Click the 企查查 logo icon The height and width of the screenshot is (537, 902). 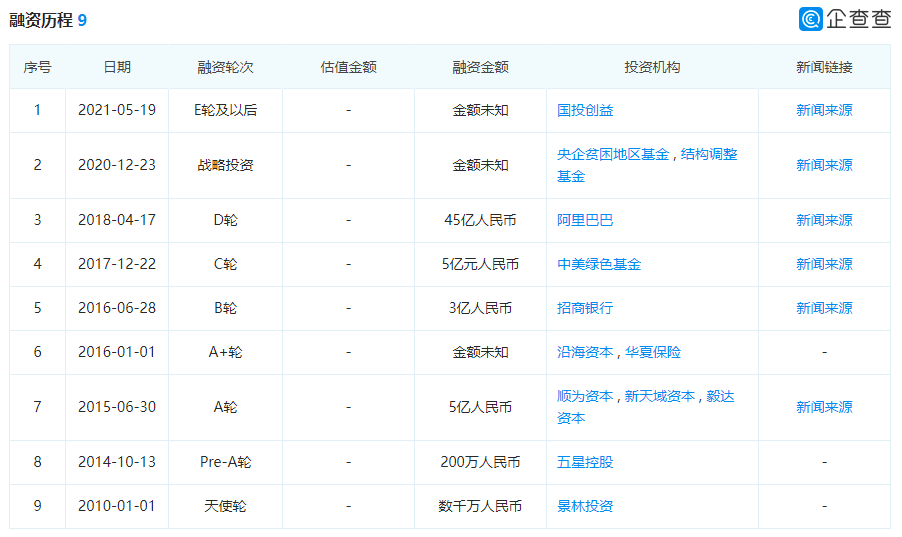[811, 19]
